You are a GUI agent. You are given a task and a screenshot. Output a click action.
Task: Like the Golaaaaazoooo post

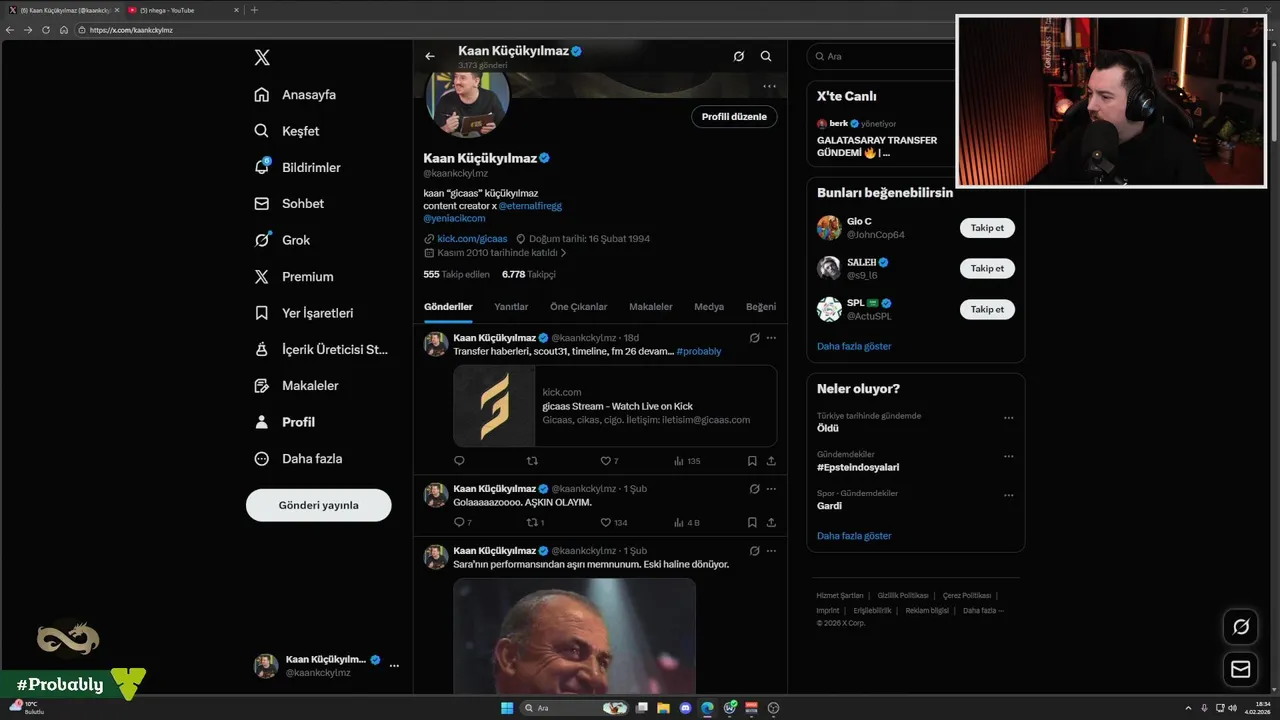tap(605, 522)
